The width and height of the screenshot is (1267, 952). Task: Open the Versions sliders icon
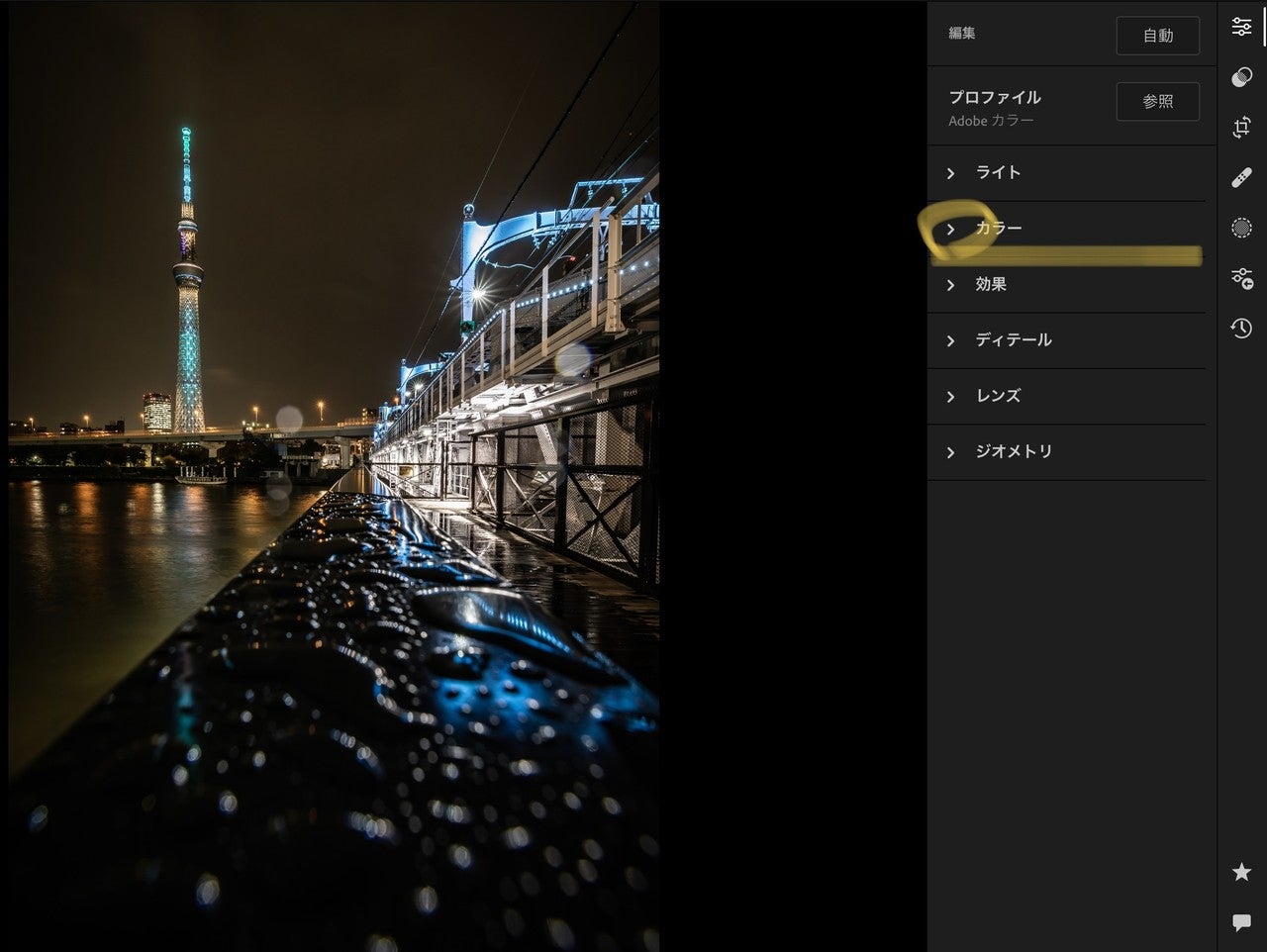point(1241,278)
